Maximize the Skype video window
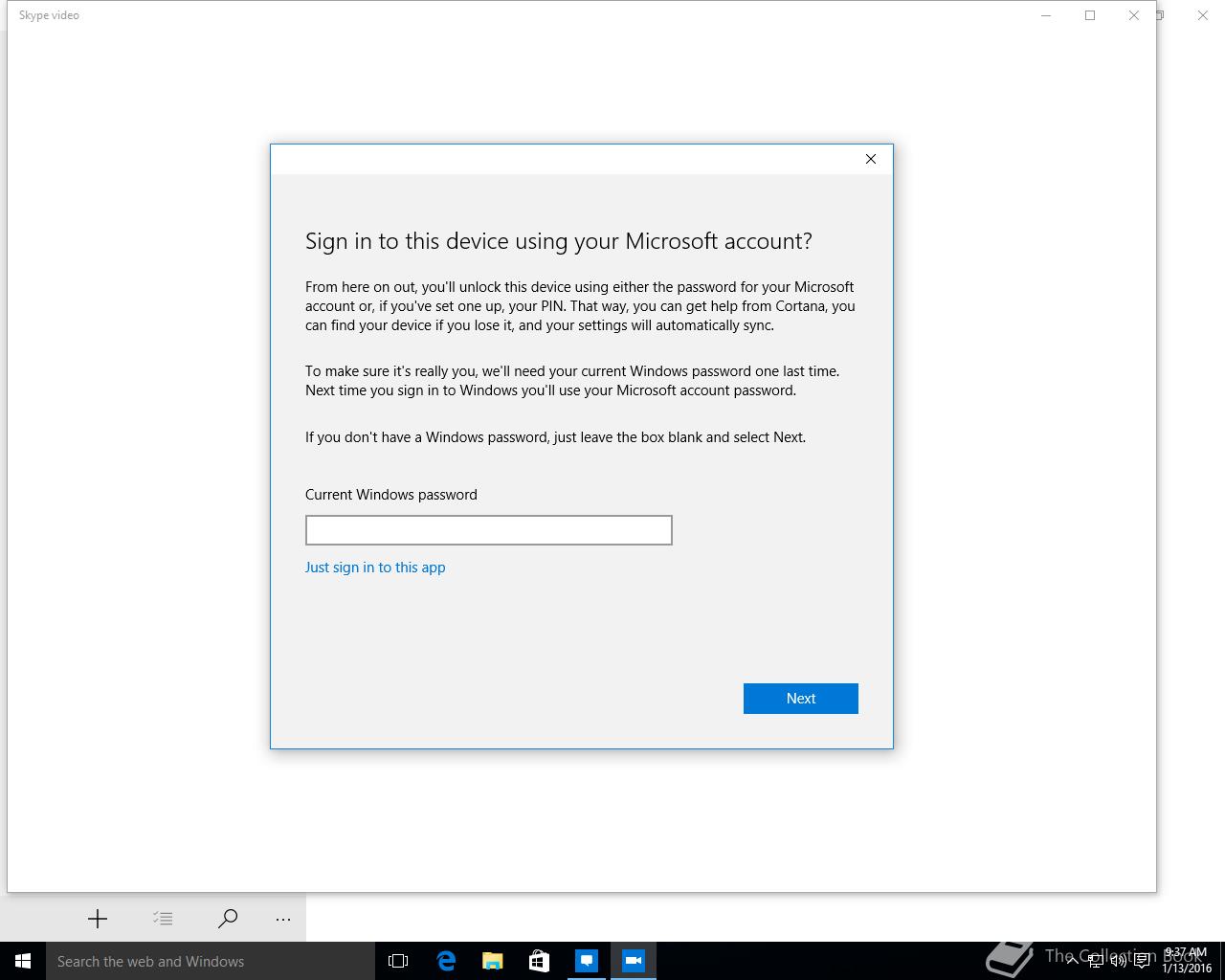 point(1090,15)
